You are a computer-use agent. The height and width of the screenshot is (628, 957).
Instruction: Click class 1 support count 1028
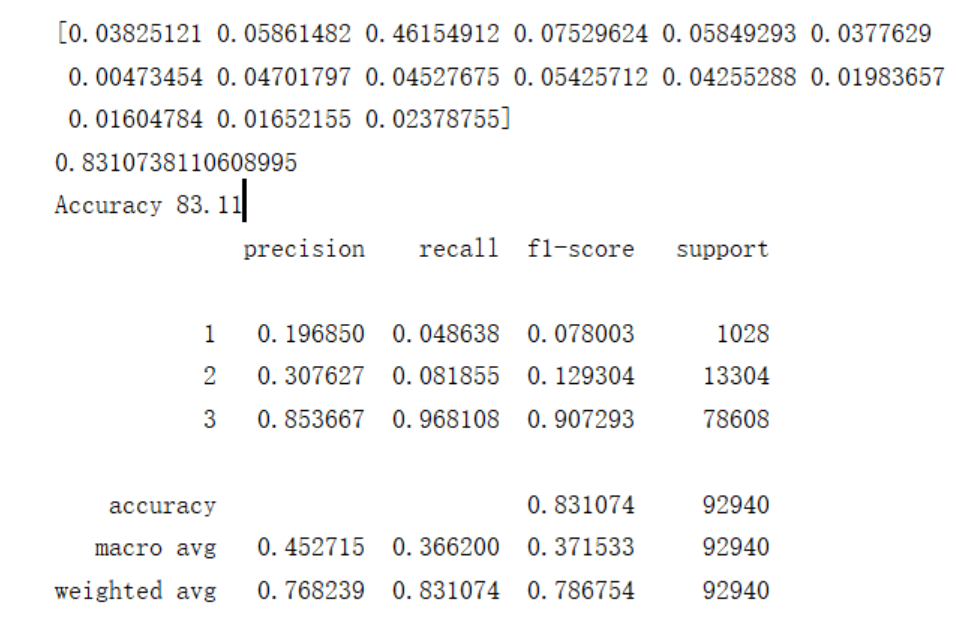tap(742, 334)
